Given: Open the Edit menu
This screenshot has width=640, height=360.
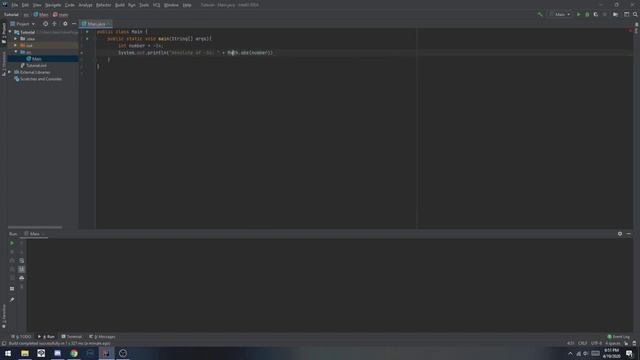Looking at the screenshot, I should click(x=25, y=5).
